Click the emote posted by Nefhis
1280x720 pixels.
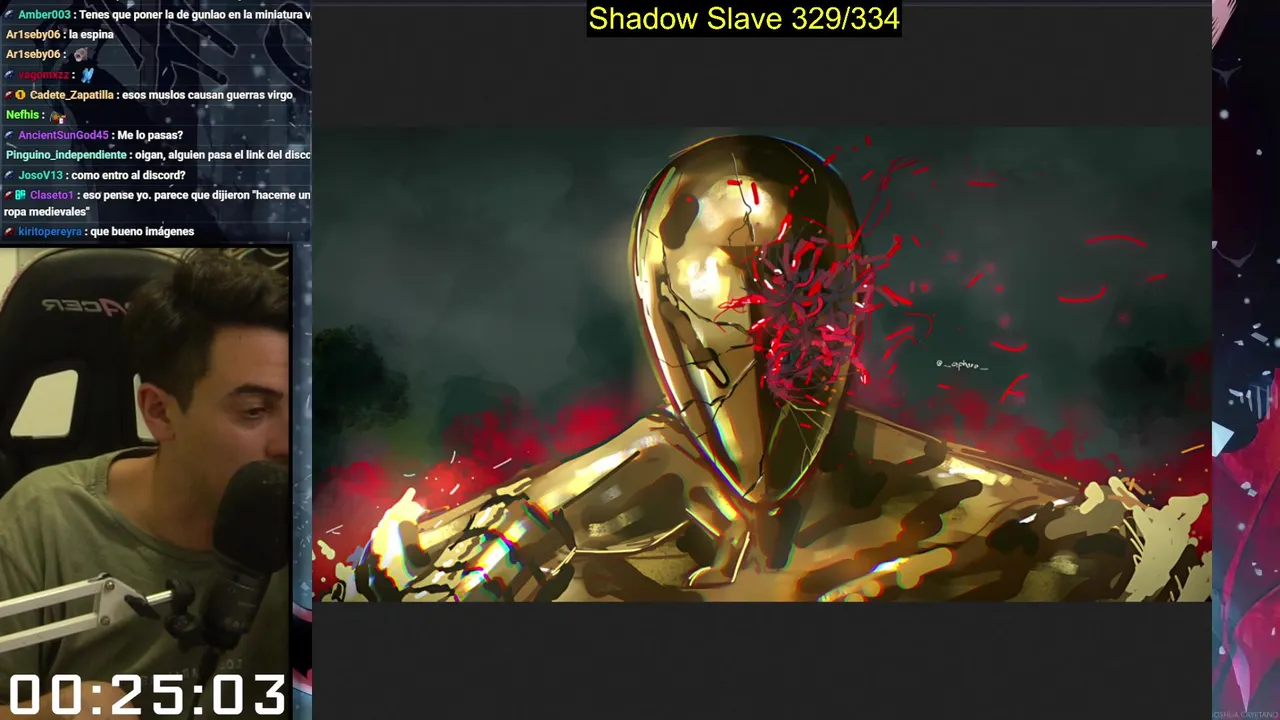(57, 116)
